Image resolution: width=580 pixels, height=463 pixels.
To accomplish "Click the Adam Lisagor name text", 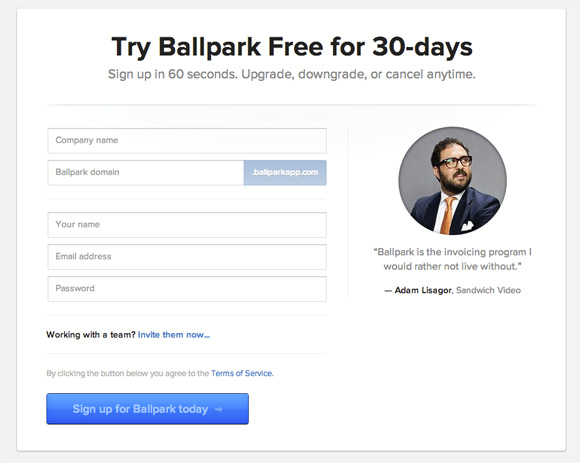I will tap(423, 290).
